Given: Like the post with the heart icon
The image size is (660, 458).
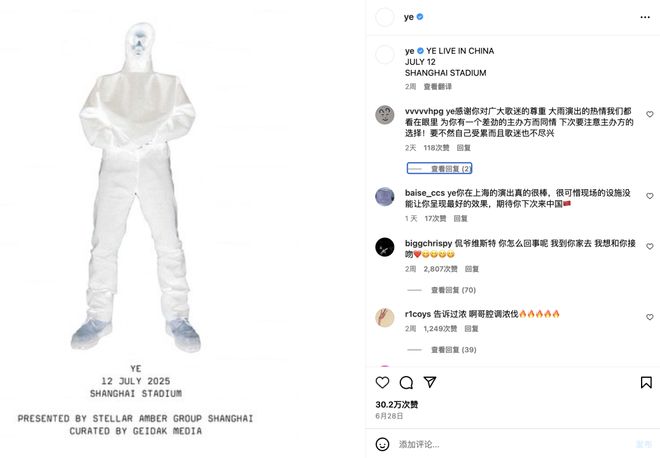Looking at the screenshot, I should pos(382,382).
